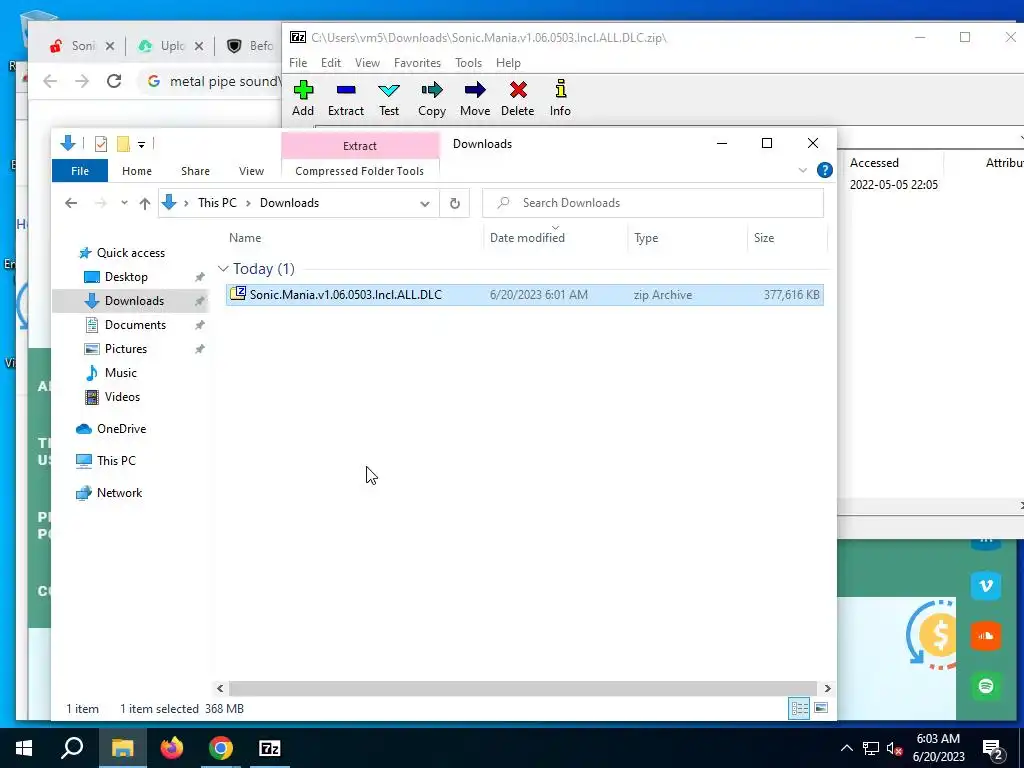Screen dimensions: 1024x768
Task: Open the File menu in 7-Zip
Action: (298, 63)
